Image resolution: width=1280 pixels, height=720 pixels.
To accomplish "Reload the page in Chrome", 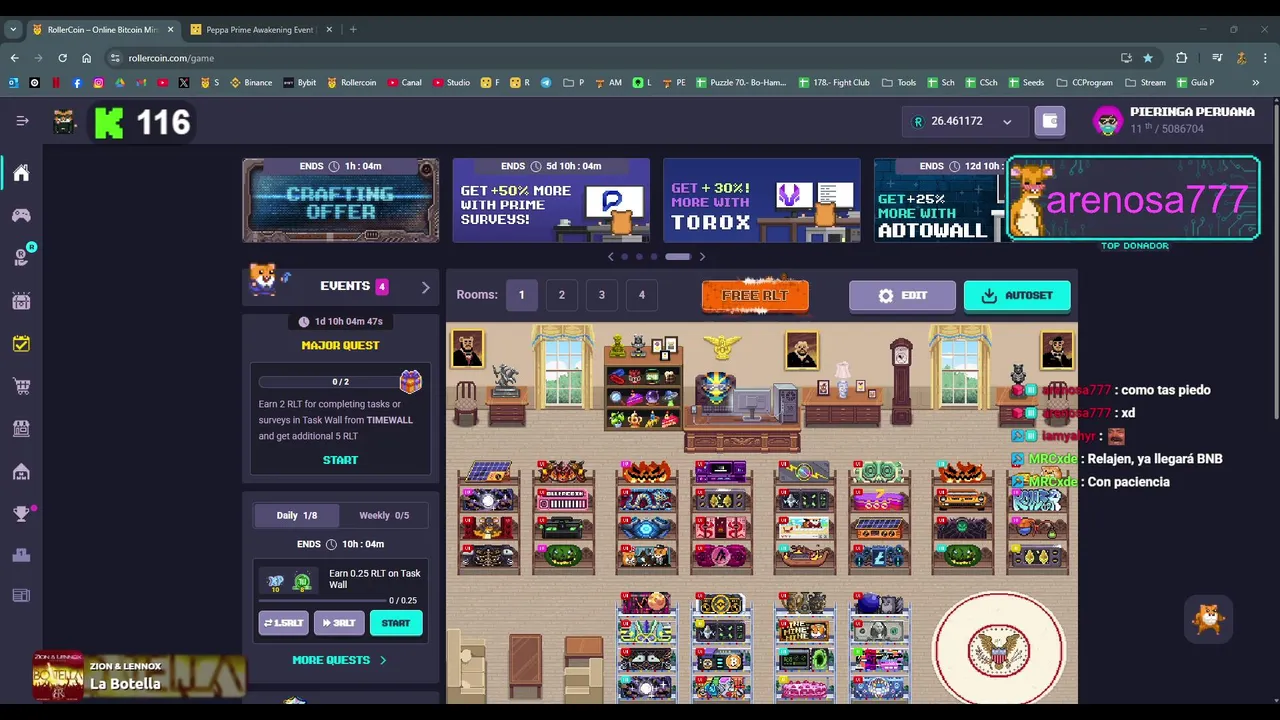I will pyautogui.click(x=62, y=58).
